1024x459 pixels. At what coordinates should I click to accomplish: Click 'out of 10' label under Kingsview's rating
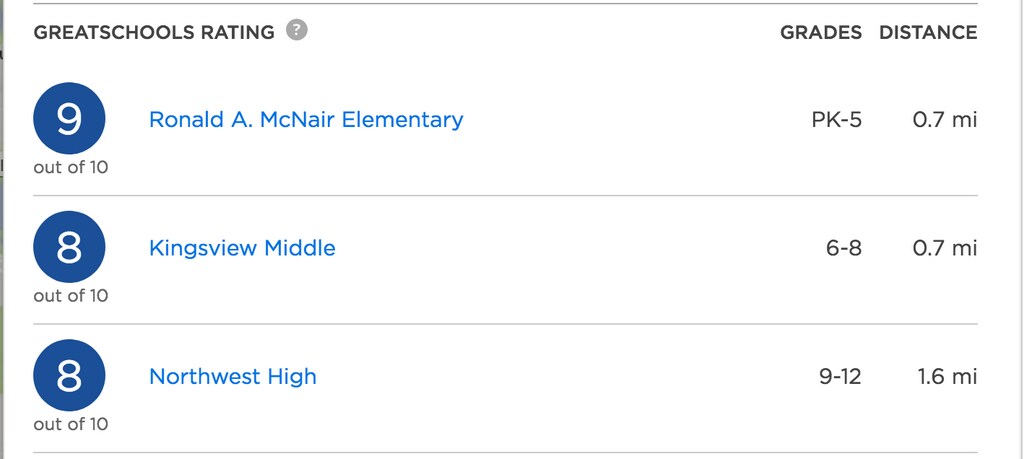[71, 296]
